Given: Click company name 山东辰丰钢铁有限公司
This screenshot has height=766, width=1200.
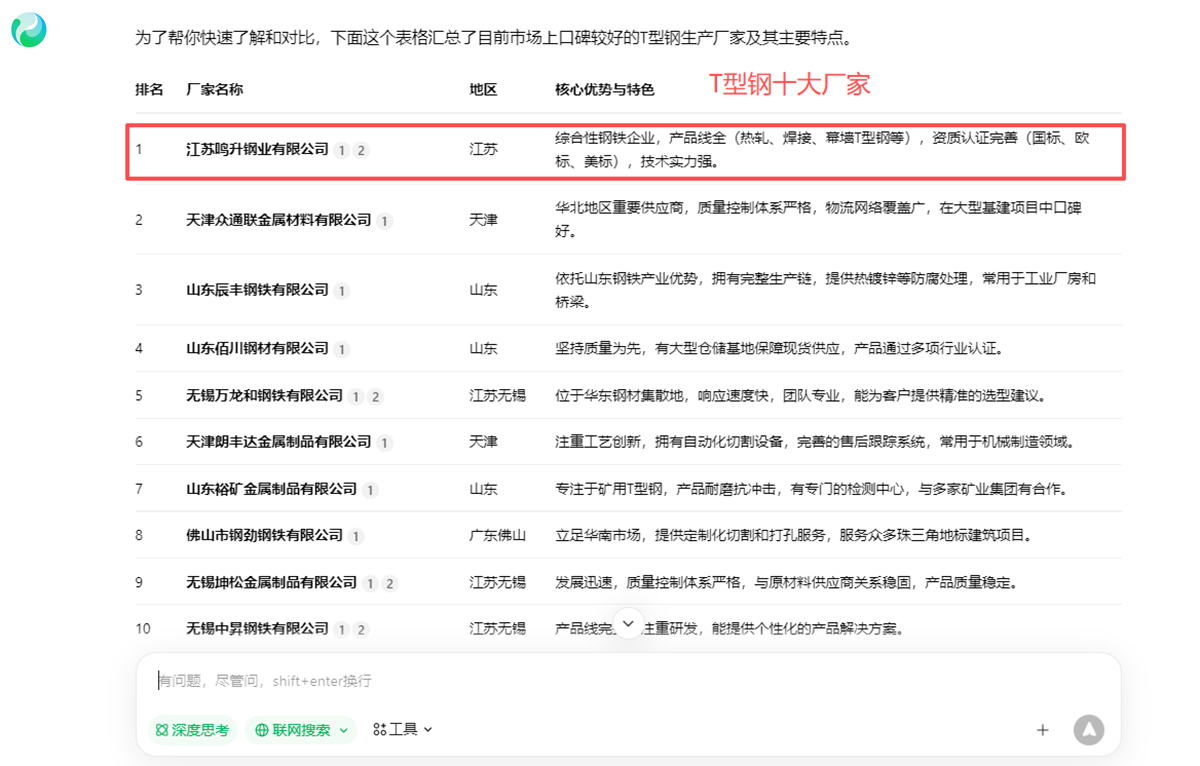Looking at the screenshot, I should [x=257, y=290].
